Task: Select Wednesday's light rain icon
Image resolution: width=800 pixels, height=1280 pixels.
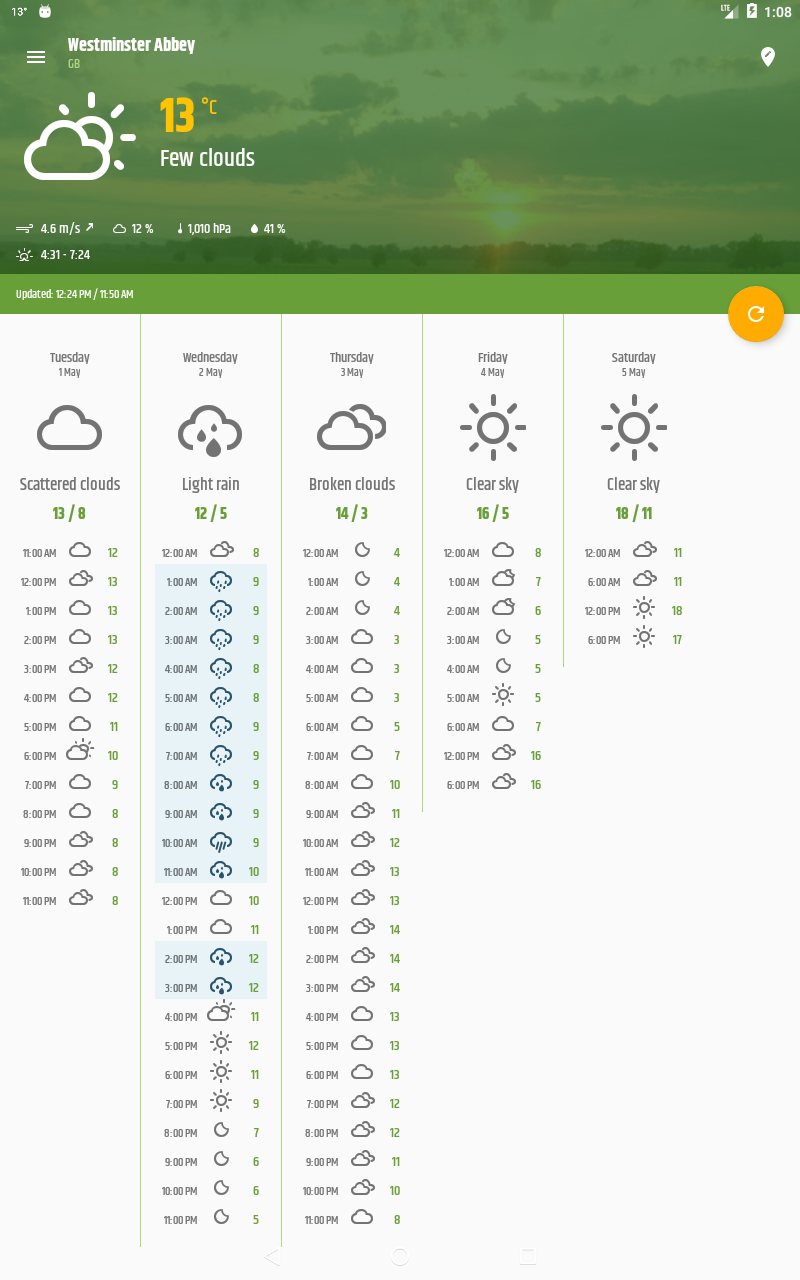Action: [x=210, y=430]
